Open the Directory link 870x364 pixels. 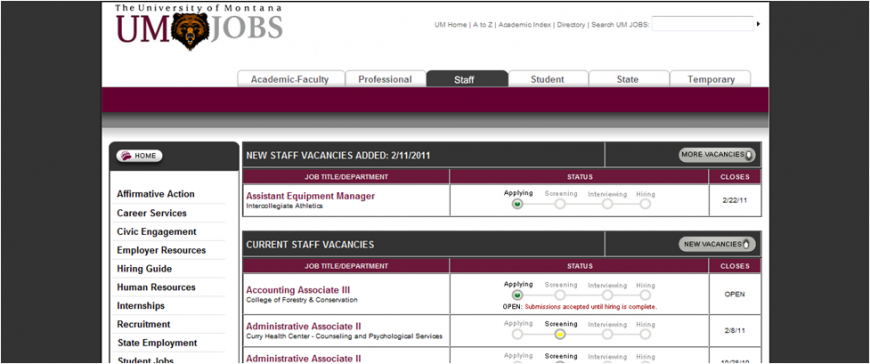pyautogui.click(x=571, y=25)
